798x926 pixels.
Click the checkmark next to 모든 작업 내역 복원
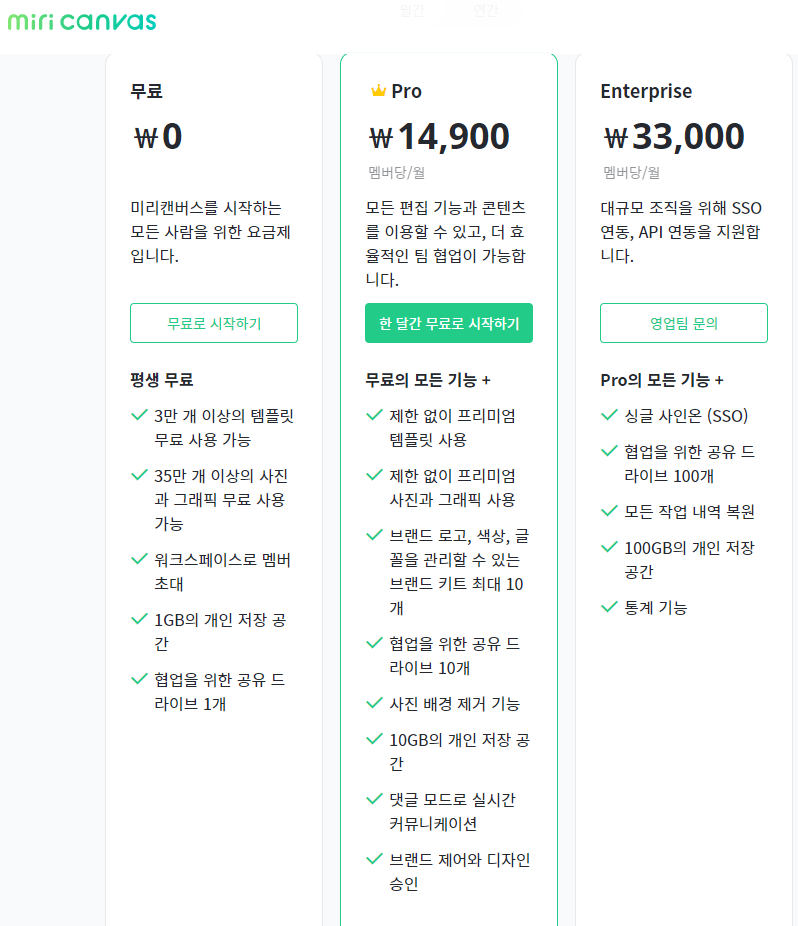click(x=609, y=511)
